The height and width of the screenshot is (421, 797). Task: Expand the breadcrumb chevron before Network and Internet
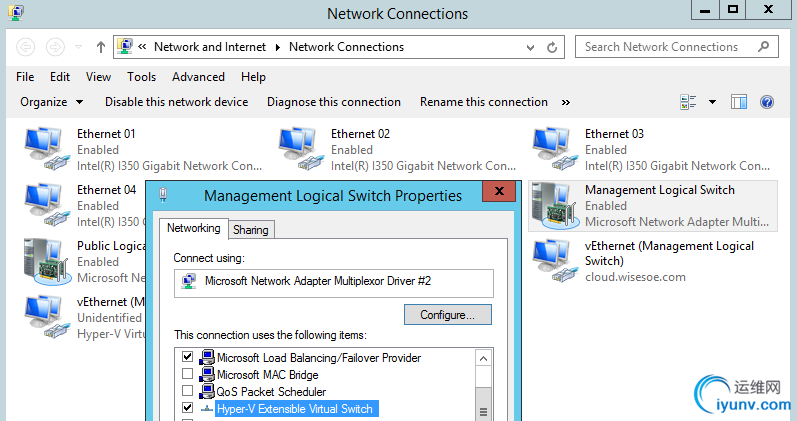click(x=142, y=47)
